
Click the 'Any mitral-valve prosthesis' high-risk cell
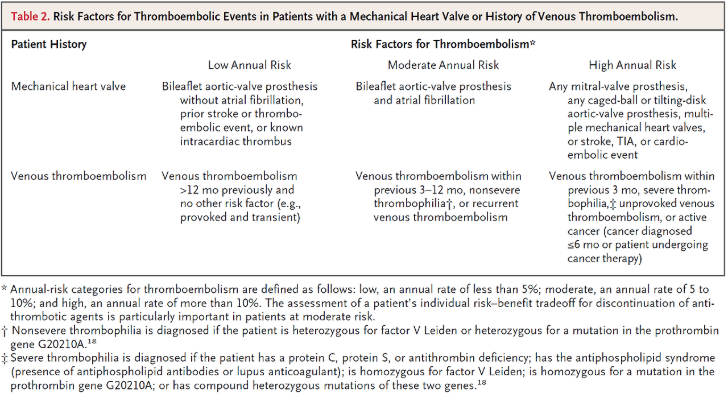tap(630, 120)
